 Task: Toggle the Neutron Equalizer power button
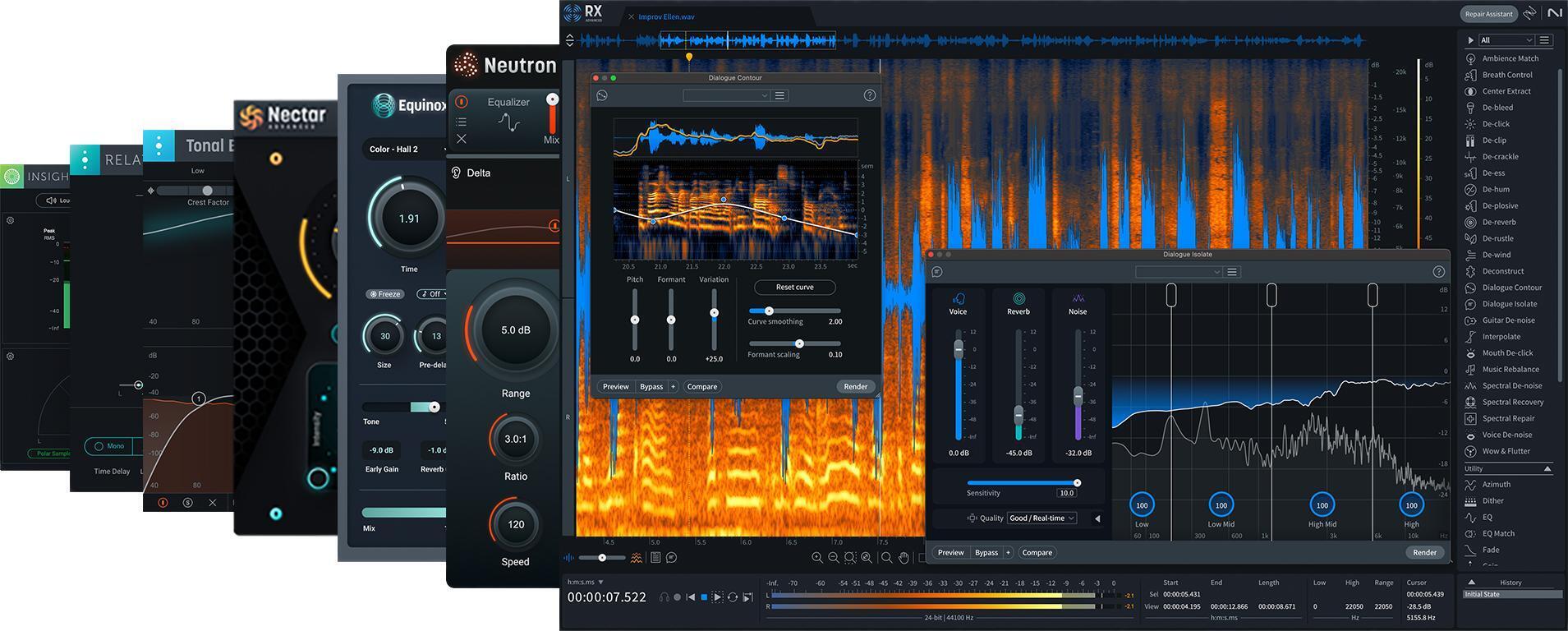[462, 102]
